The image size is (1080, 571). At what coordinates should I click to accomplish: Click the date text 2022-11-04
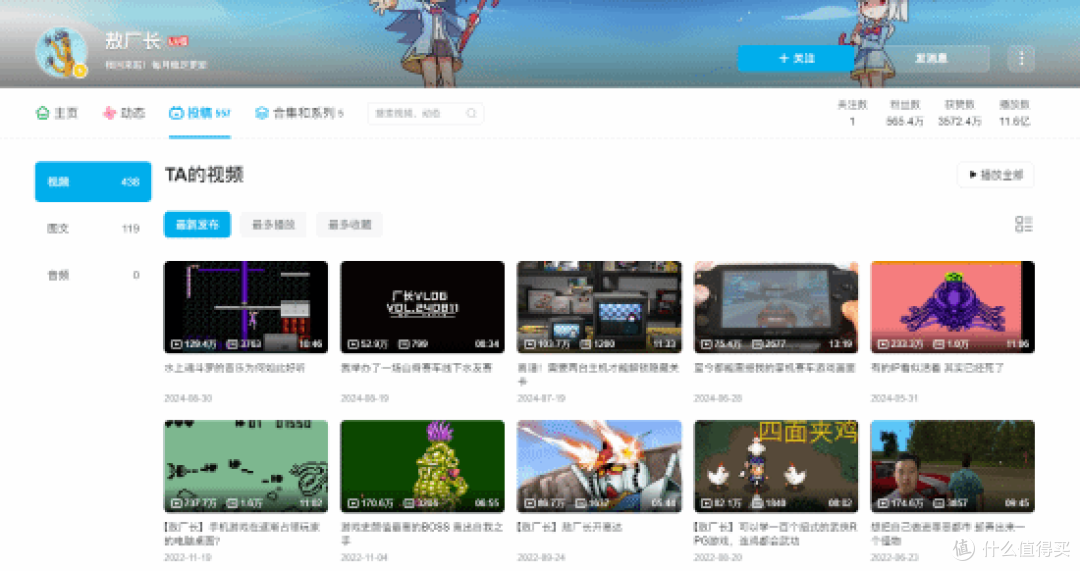(x=364, y=557)
